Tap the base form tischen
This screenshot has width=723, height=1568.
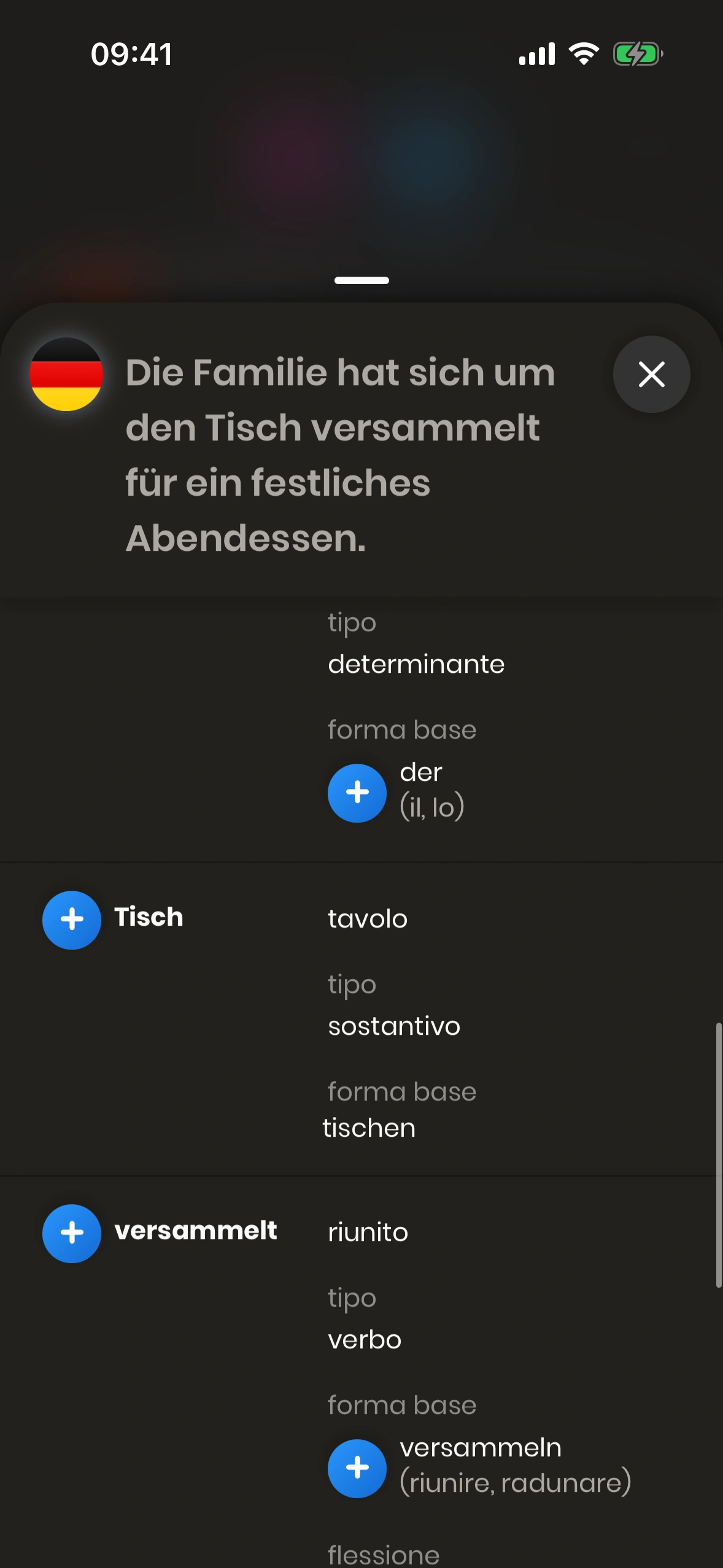pyautogui.click(x=369, y=1128)
